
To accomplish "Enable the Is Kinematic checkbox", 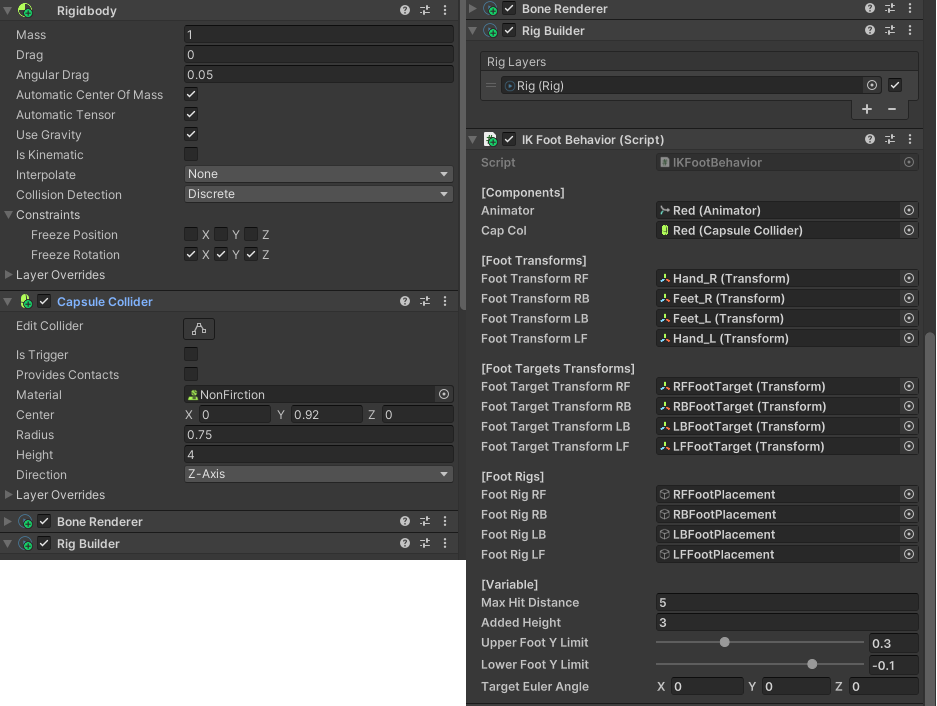I will [x=189, y=154].
